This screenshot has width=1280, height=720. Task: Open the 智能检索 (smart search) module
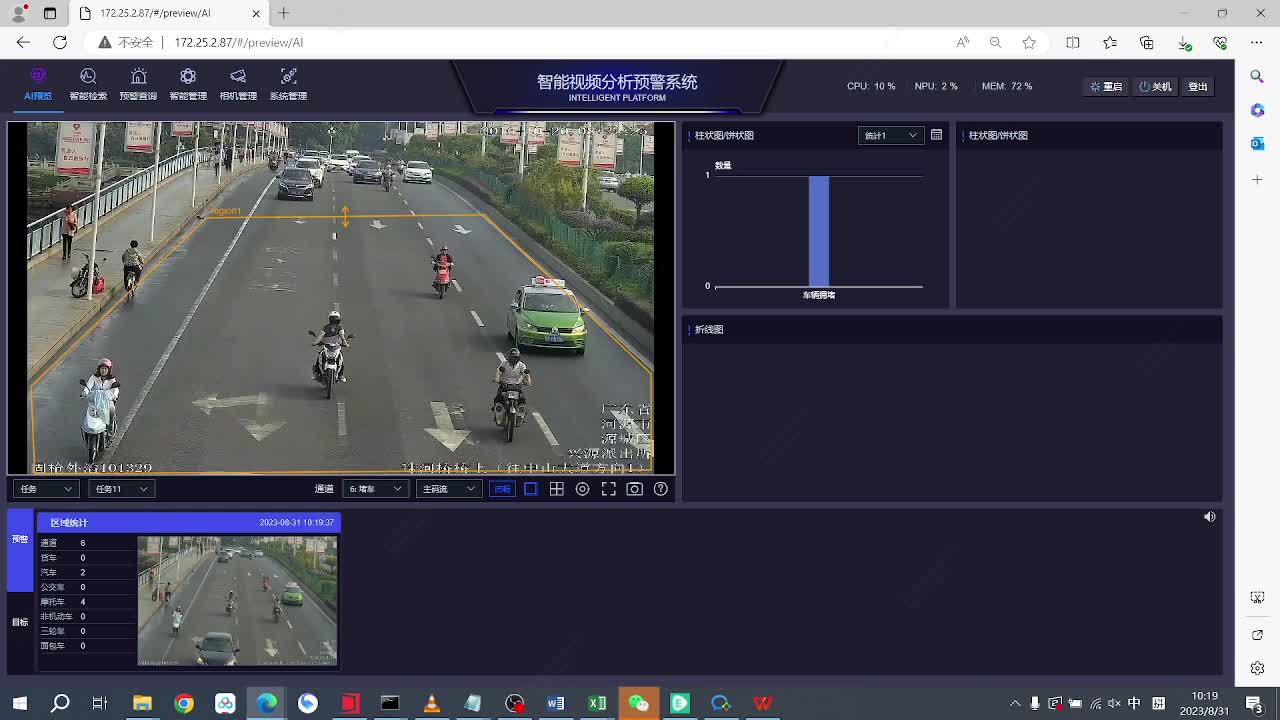pyautogui.click(x=88, y=84)
